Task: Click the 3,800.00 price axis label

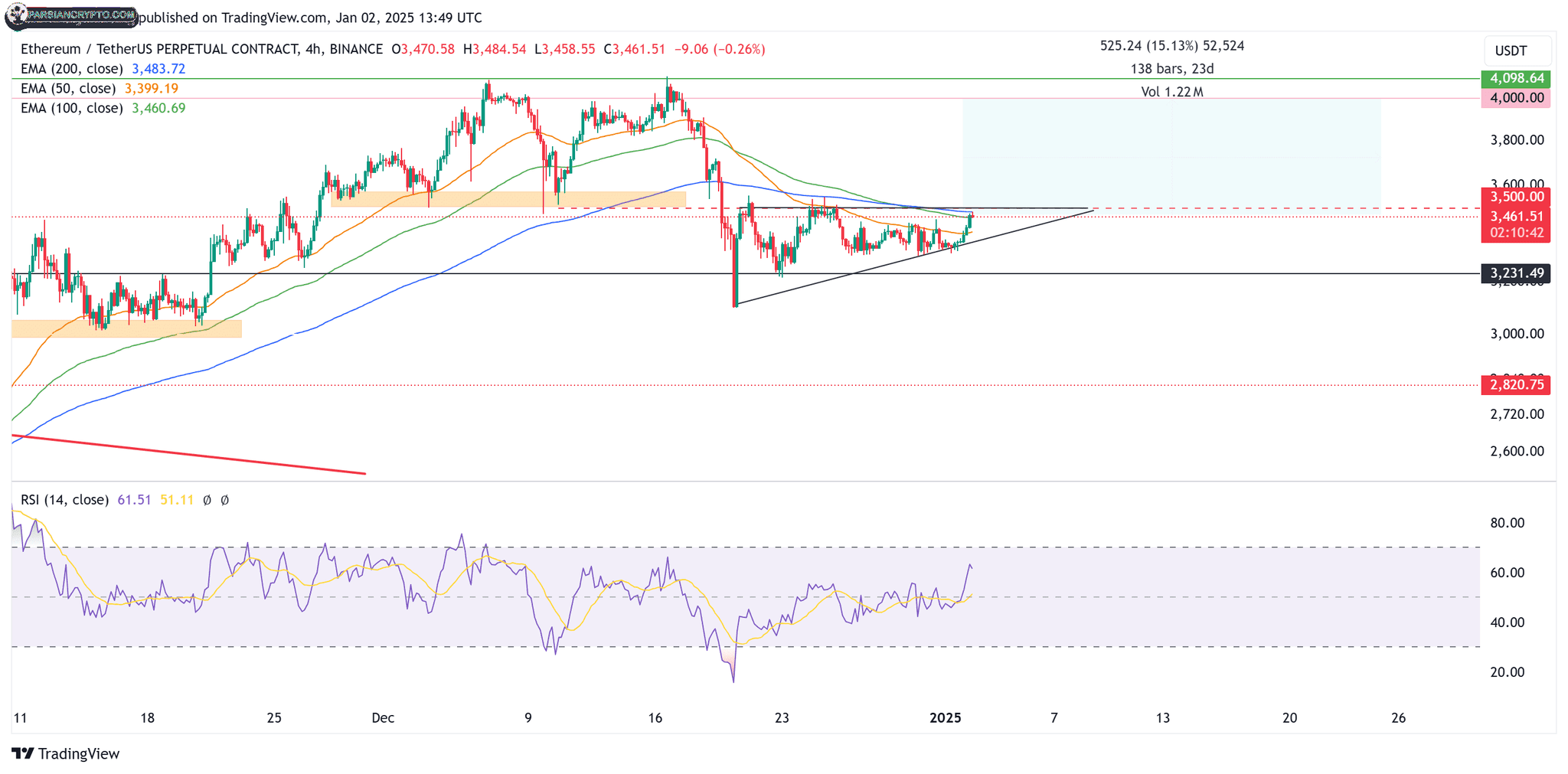Action: (1517, 140)
